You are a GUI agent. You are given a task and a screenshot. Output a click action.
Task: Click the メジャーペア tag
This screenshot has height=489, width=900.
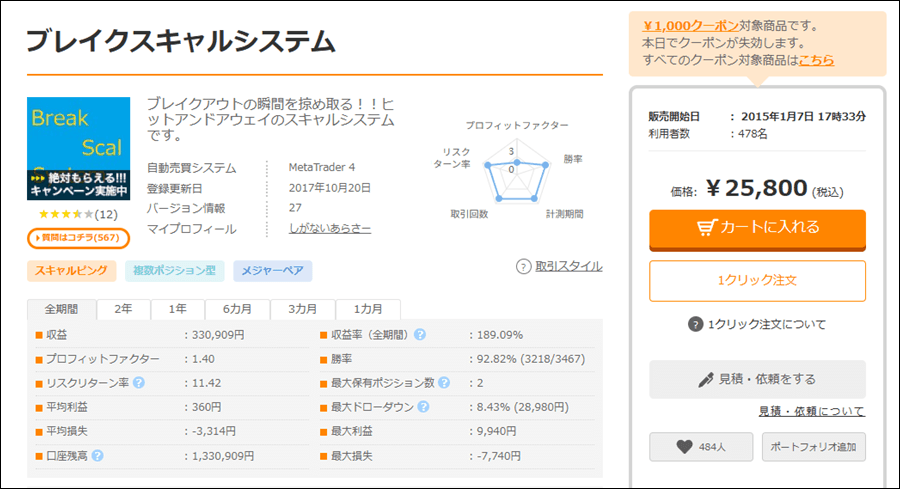tap(273, 271)
